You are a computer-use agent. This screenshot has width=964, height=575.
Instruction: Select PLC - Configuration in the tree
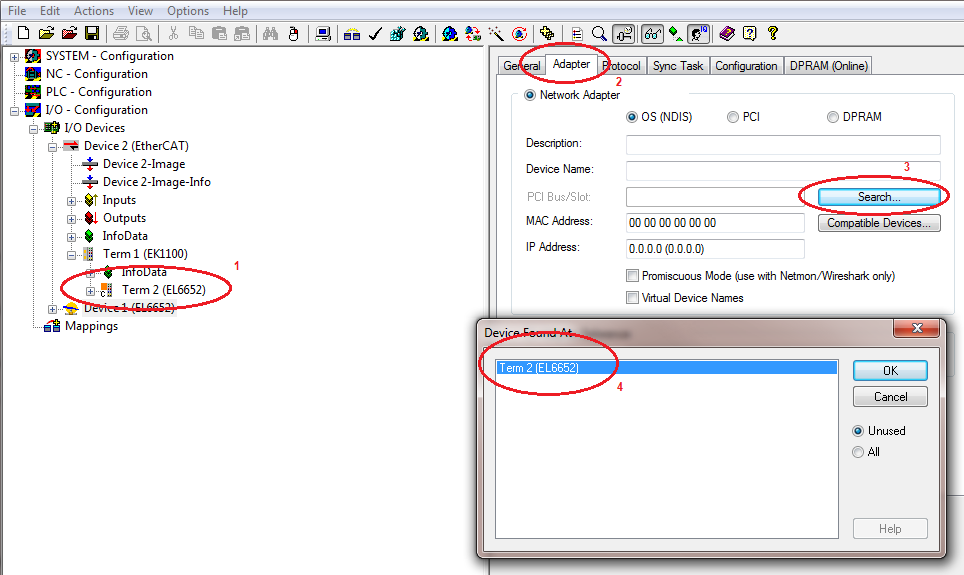98,92
